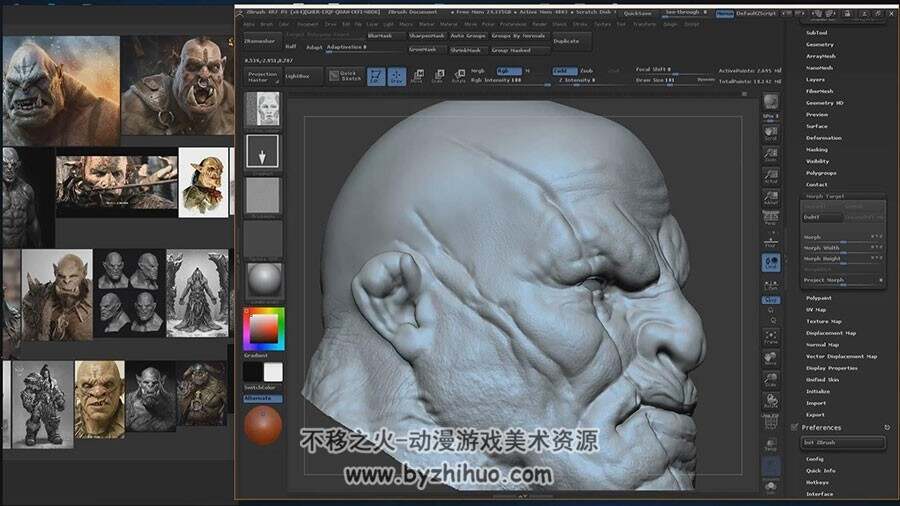
Task: Expand the Deformation subpalette
Action: click(x=824, y=138)
